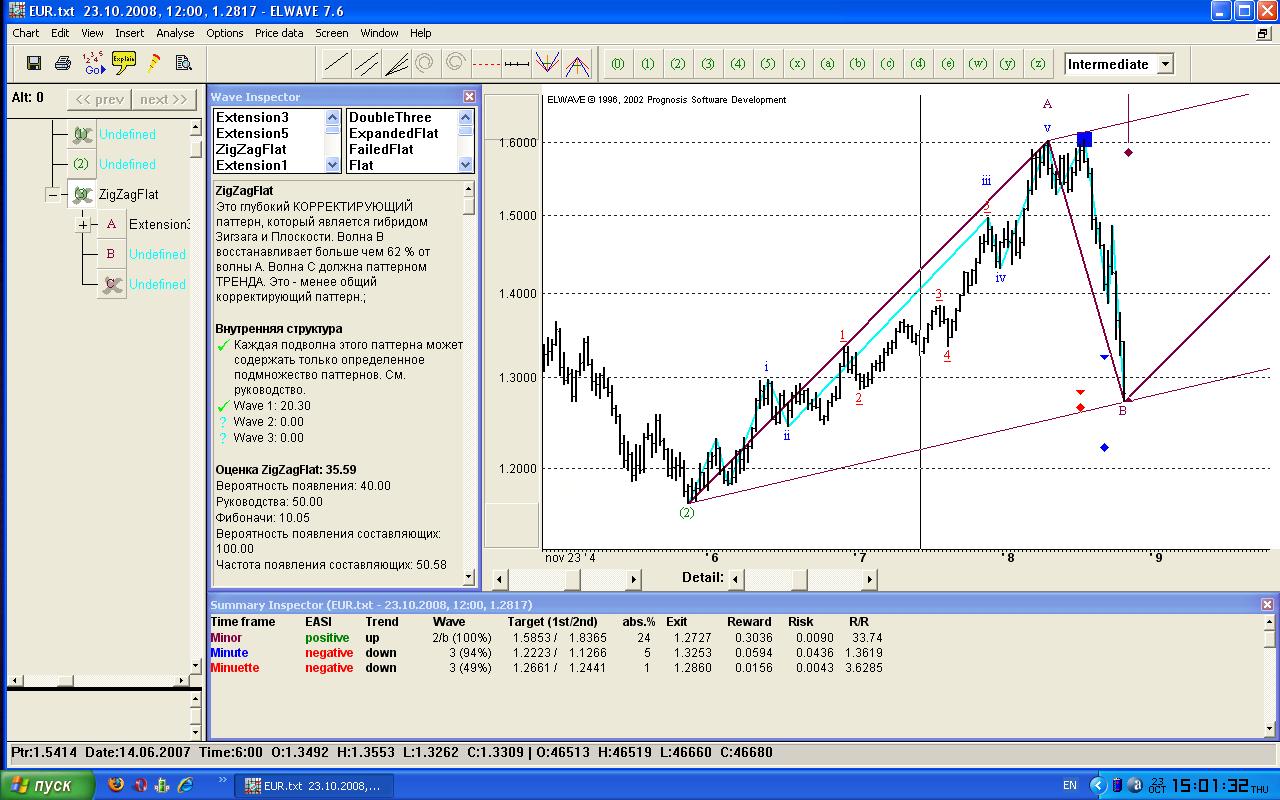Viewport: 1280px width, 800px height.
Task: Select Extension5 in pattern list
Action: coord(252,133)
